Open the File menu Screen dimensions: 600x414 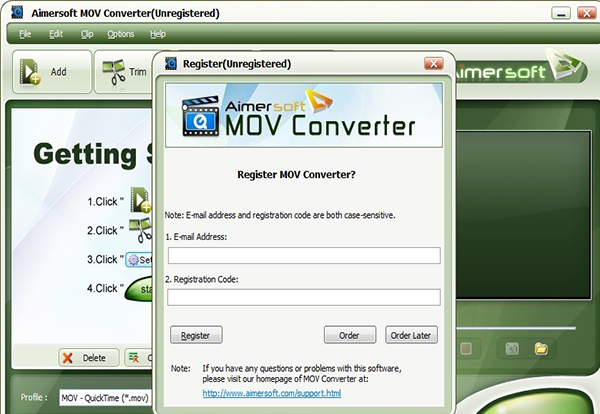tap(25, 34)
